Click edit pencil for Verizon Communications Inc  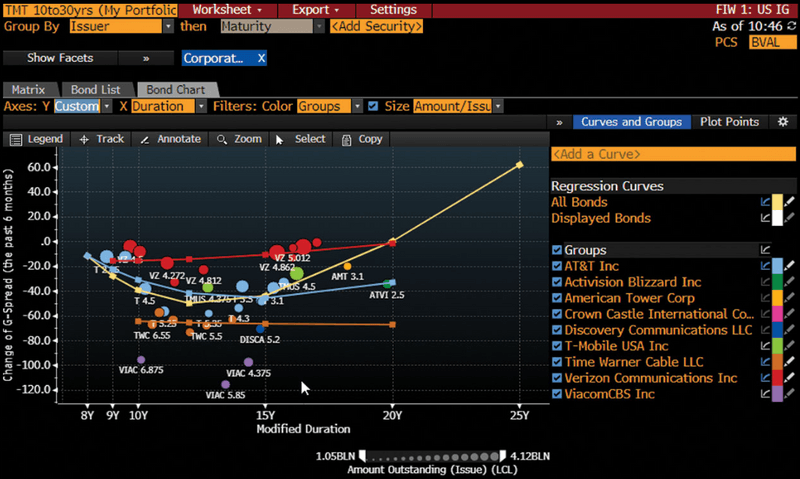click(x=790, y=378)
